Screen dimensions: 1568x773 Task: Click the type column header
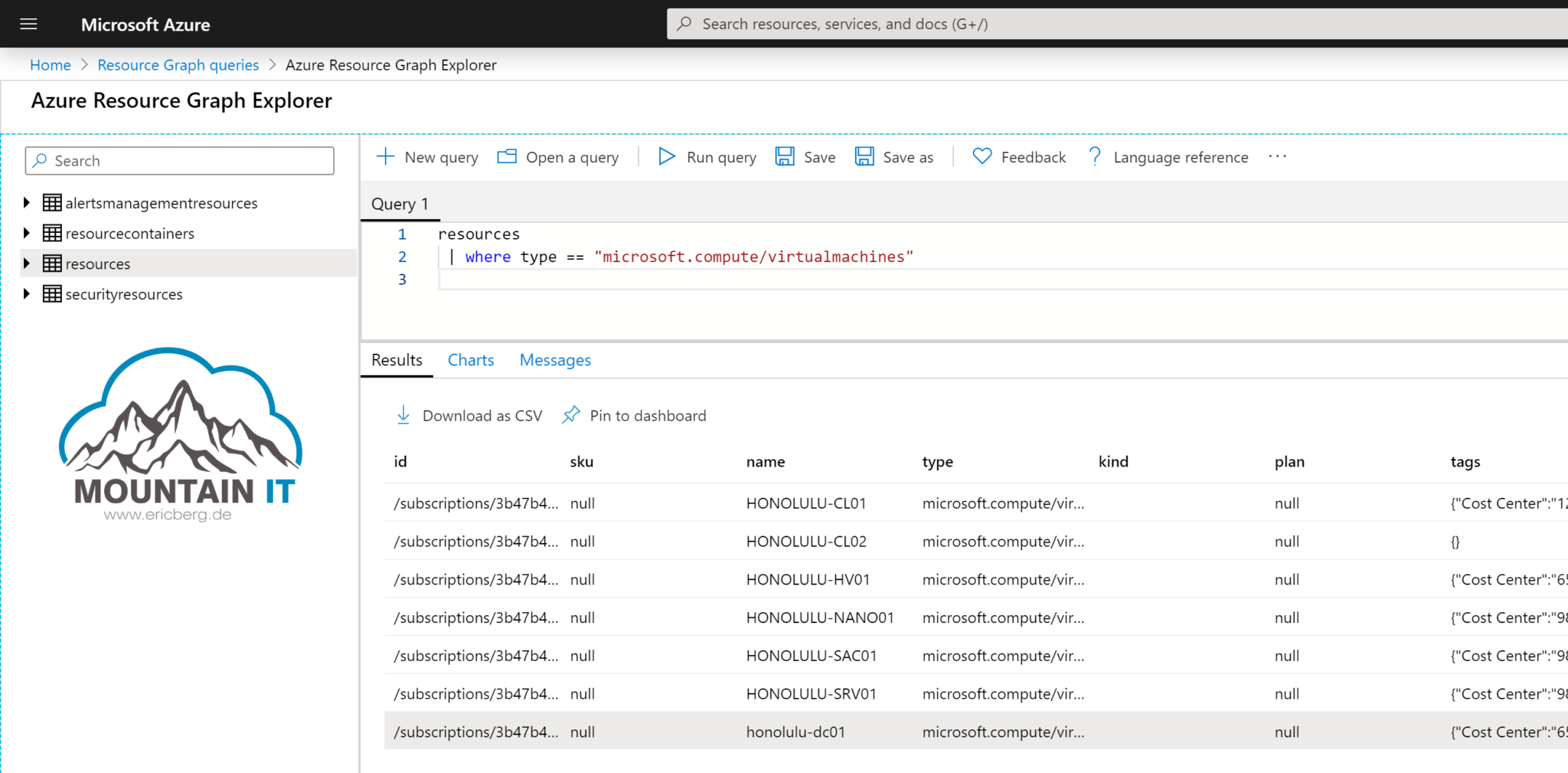(937, 462)
